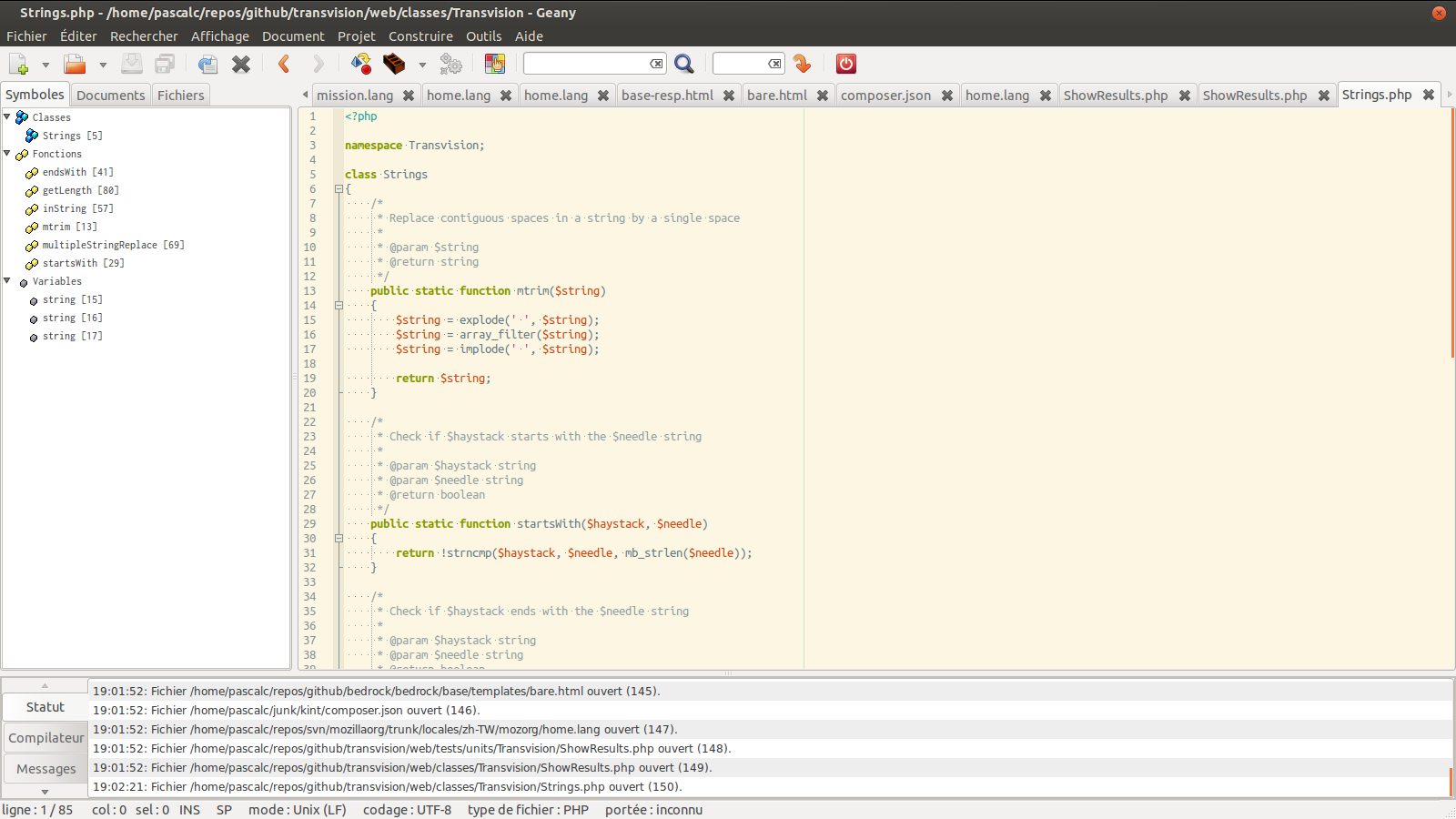Open the build icon dropdown arrow

click(x=422, y=65)
